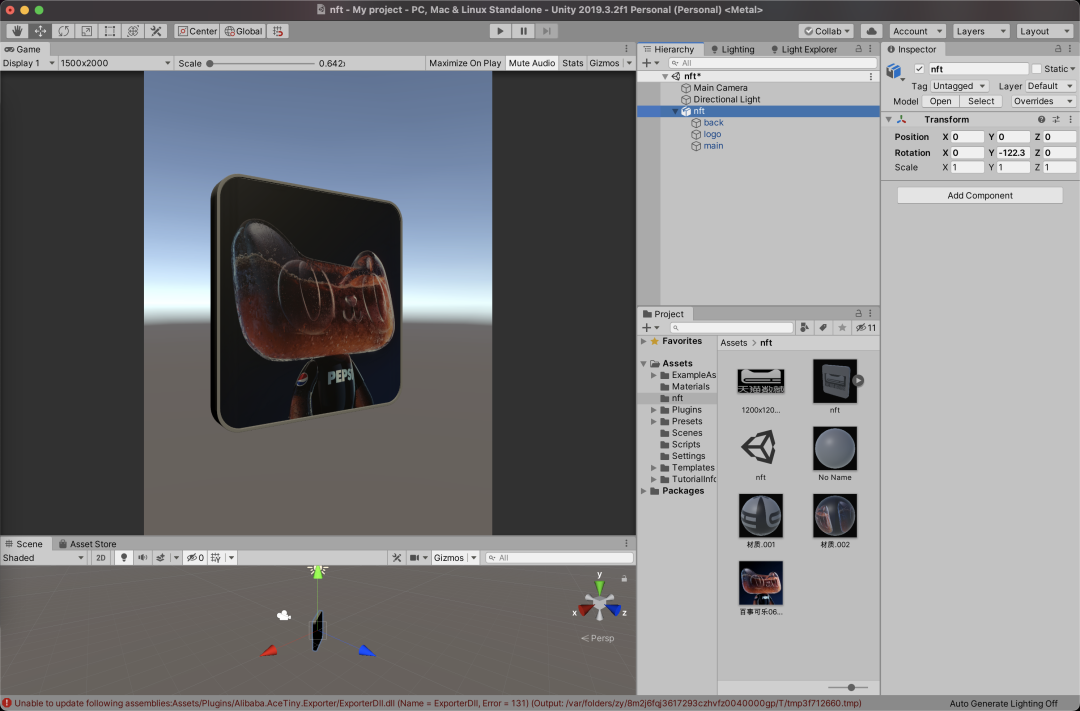
Task: Open the Layout dropdown
Action: (1045, 31)
